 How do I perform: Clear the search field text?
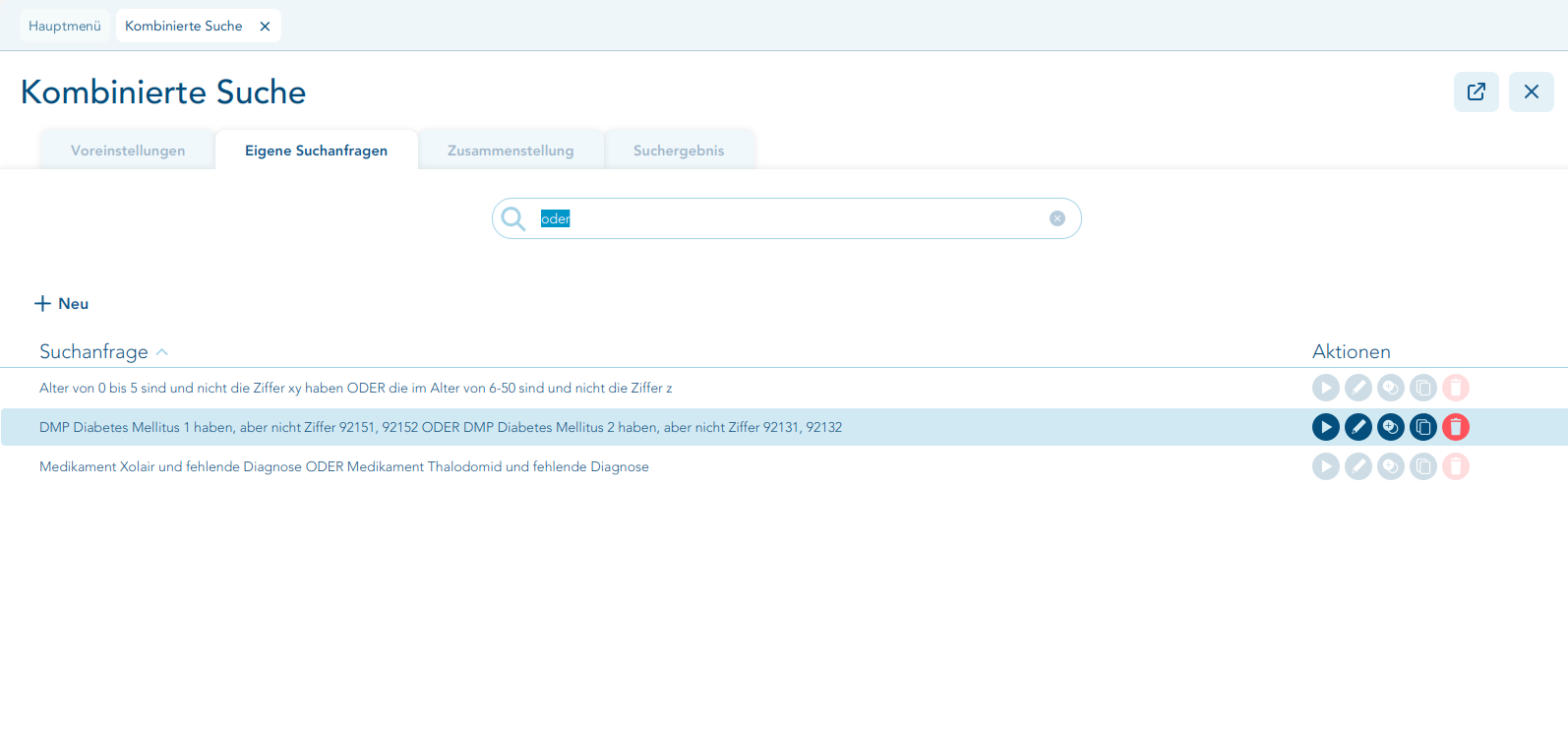tap(1057, 218)
